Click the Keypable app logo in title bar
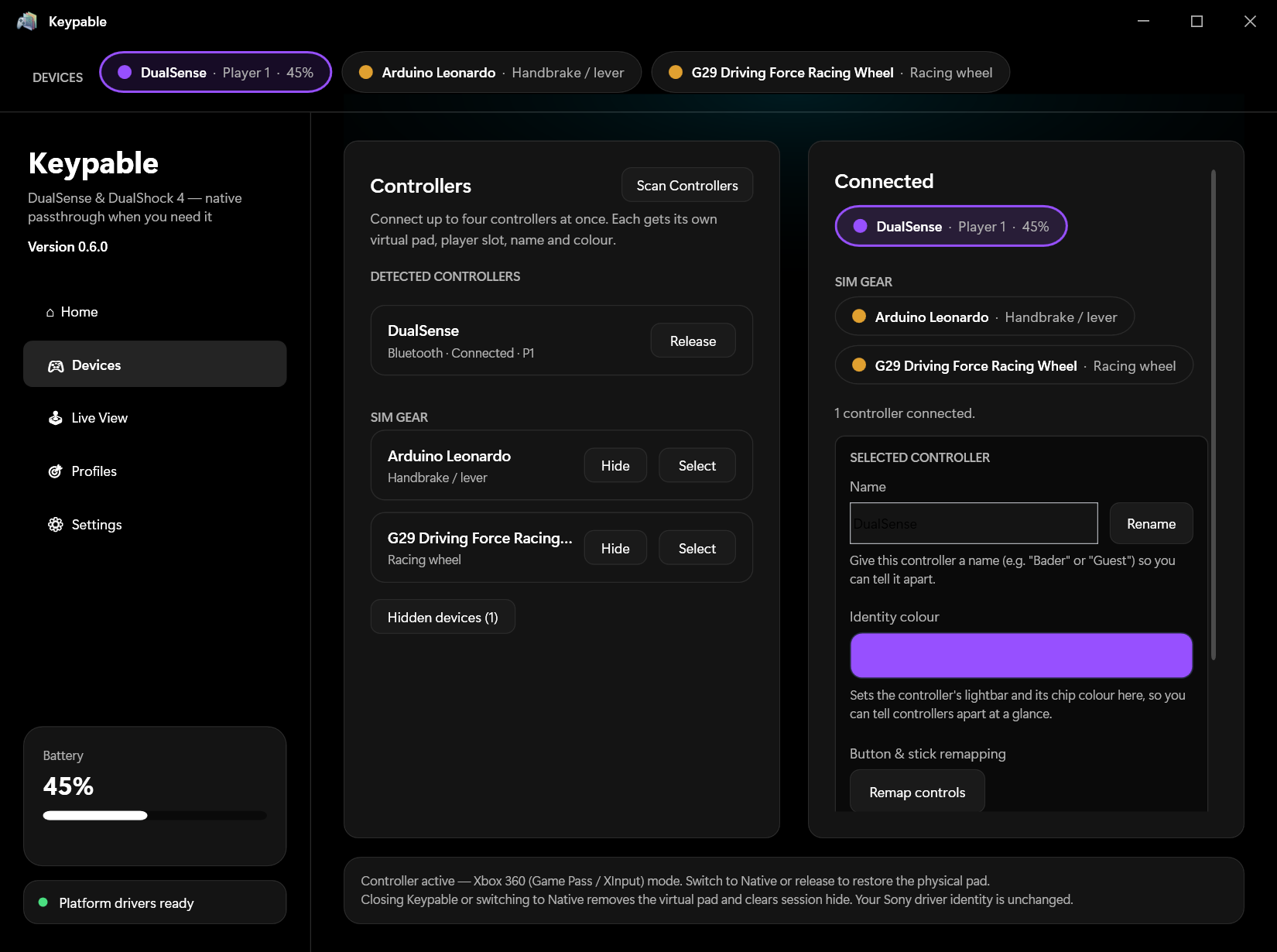Screen dimensions: 1277x952 tap(27, 22)
